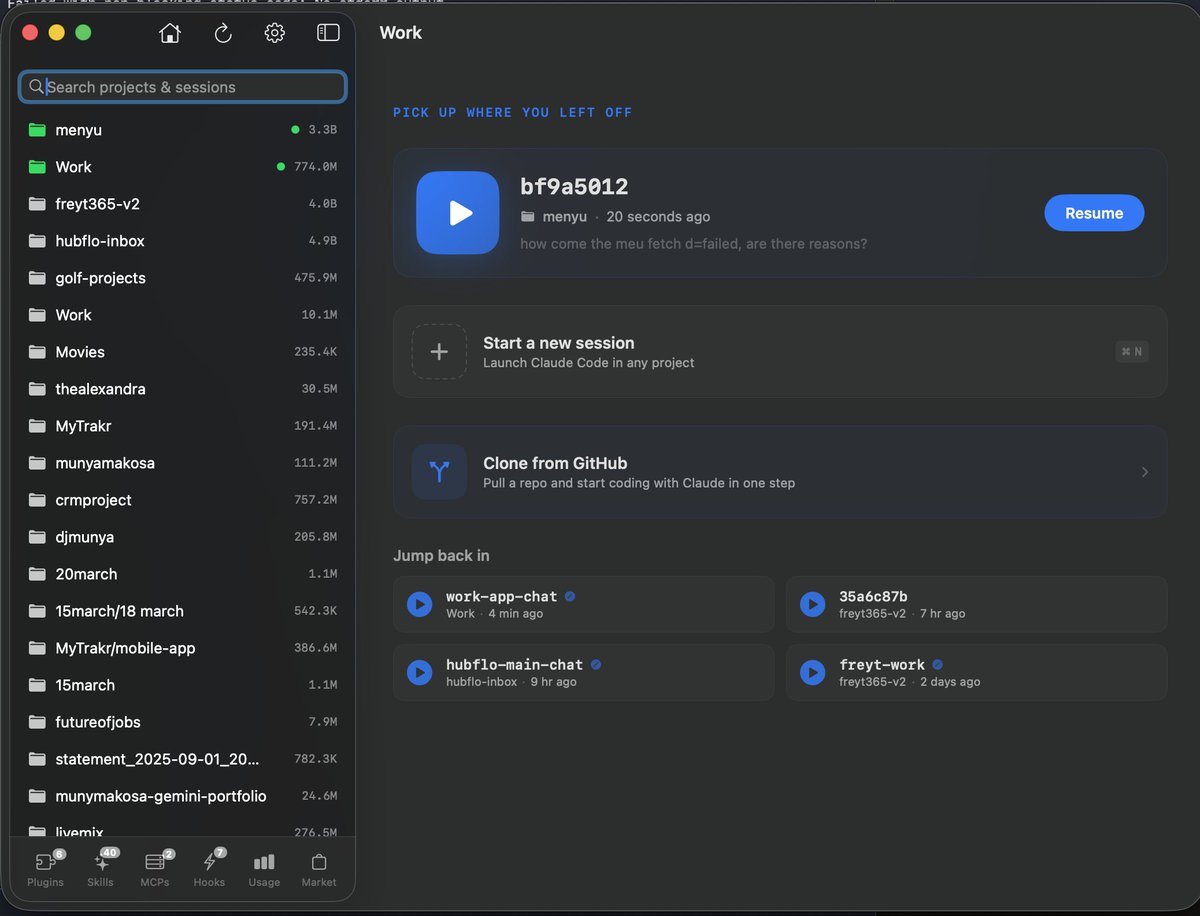The image size is (1200, 916).
Task: Click the plus icon for new session
Action: point(439,351)
